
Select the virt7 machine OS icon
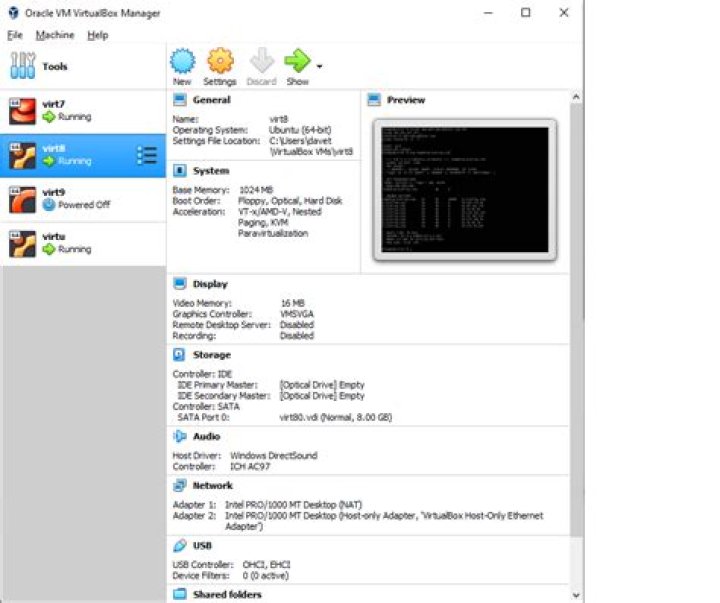click(22, 111)
